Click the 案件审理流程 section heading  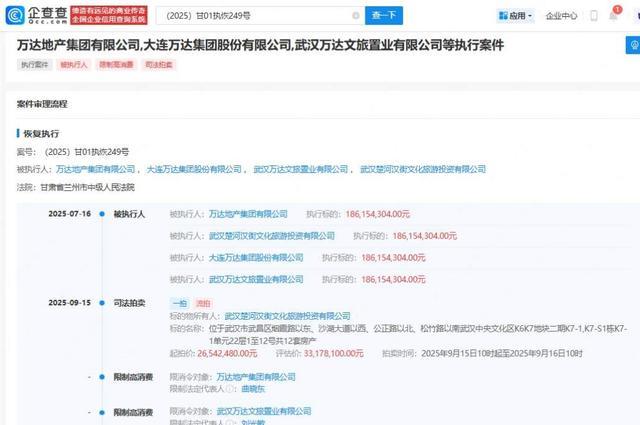pos(42,104)
